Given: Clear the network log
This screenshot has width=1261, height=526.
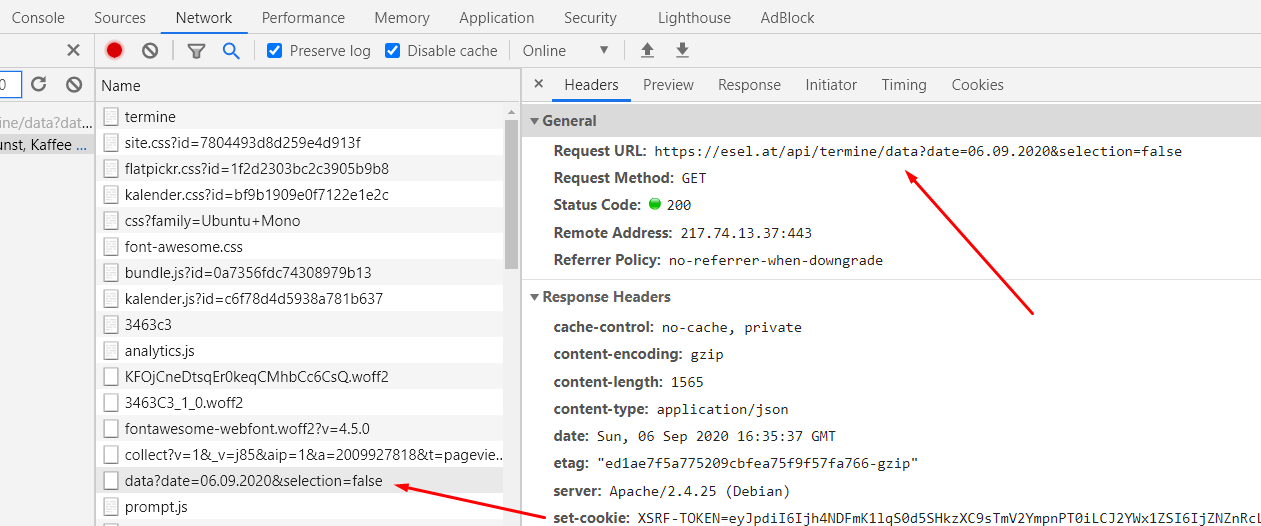Looking at the screenshot, I should point(150,50).
